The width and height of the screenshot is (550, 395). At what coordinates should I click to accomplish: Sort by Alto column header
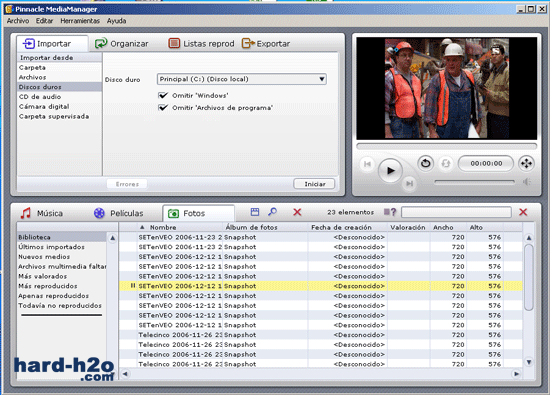click(x=485, y=227)
